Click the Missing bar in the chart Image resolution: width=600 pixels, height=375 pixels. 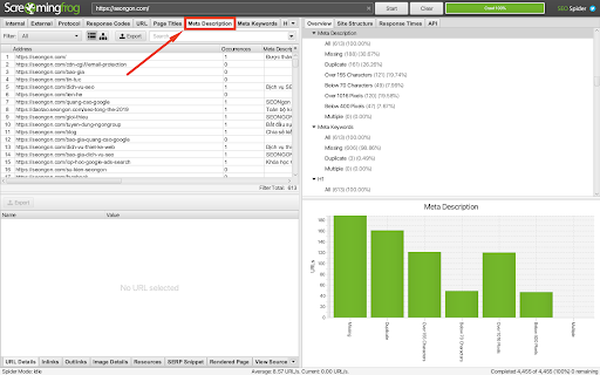350,266
